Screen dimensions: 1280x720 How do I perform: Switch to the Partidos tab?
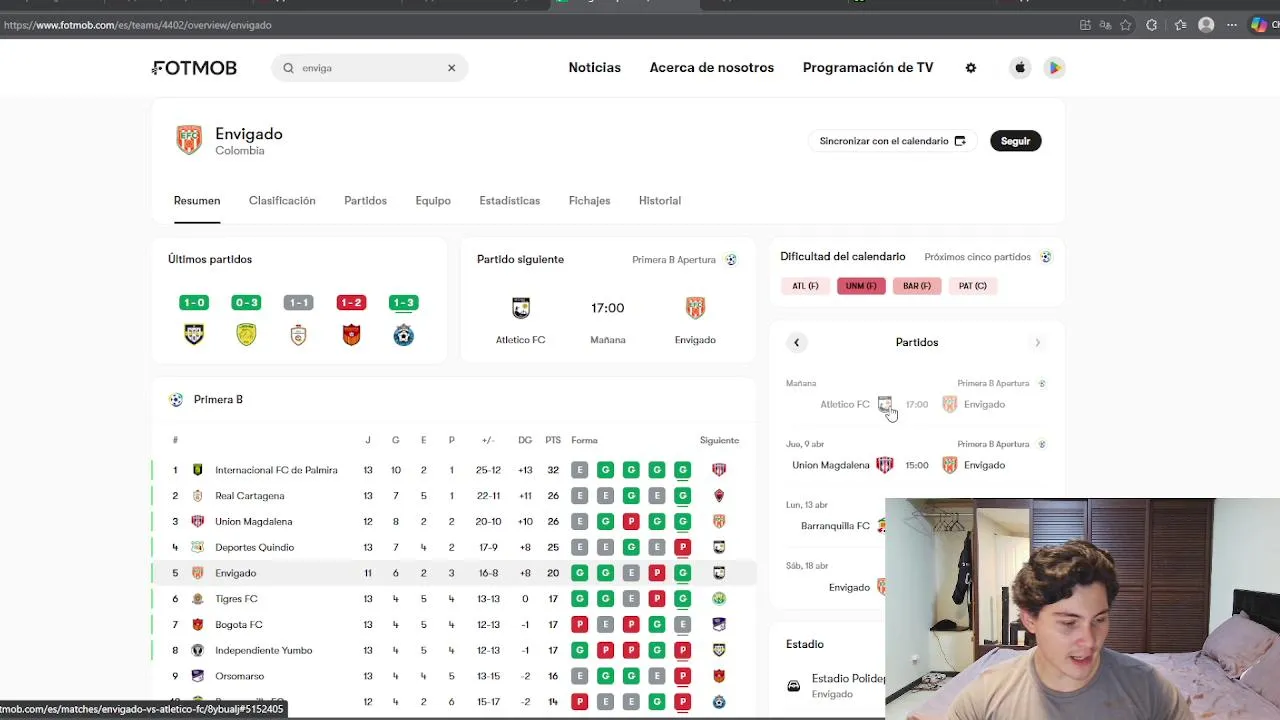[x=365, y=201]
